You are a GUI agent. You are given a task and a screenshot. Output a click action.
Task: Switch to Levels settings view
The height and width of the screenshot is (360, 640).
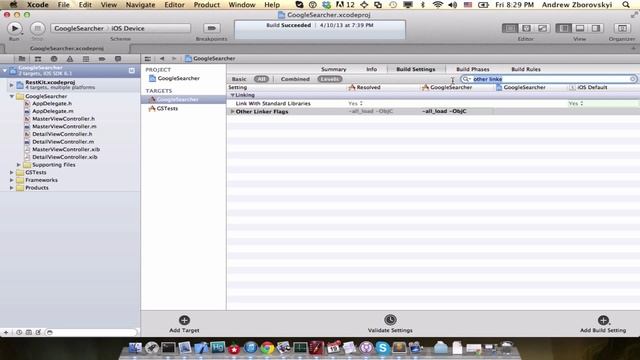pyautogui.click(x=330, y=79)
